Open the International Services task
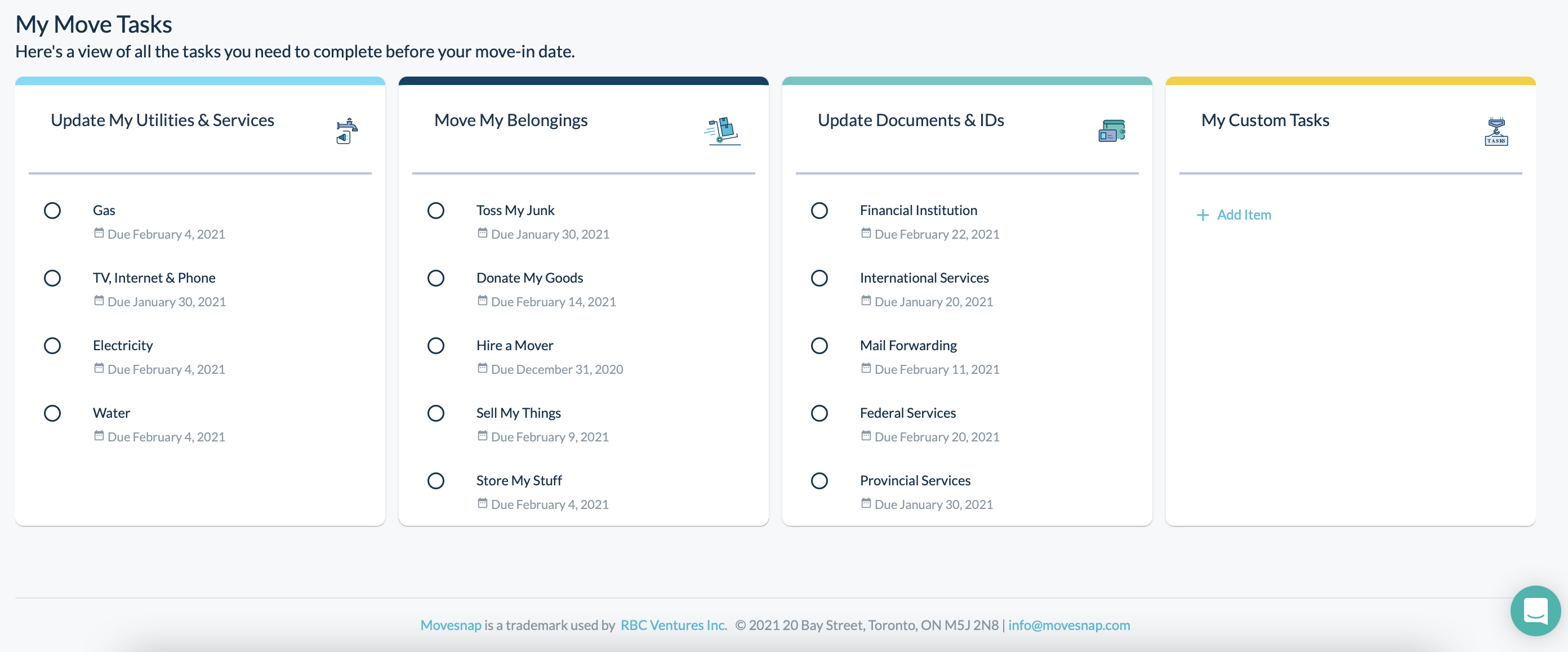 point(924,278)
